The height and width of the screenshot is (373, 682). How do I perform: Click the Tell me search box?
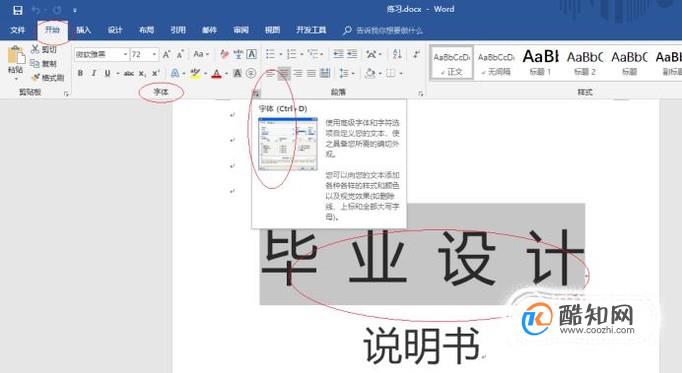pos(383,30)
